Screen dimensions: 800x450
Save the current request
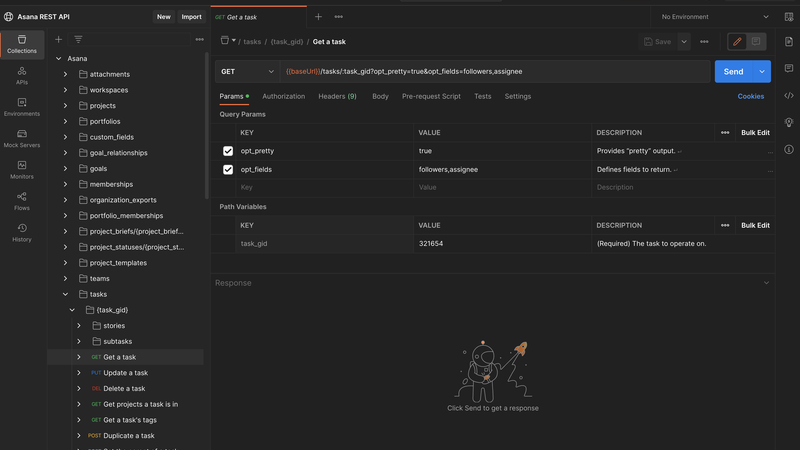click(x=658, y=42)
